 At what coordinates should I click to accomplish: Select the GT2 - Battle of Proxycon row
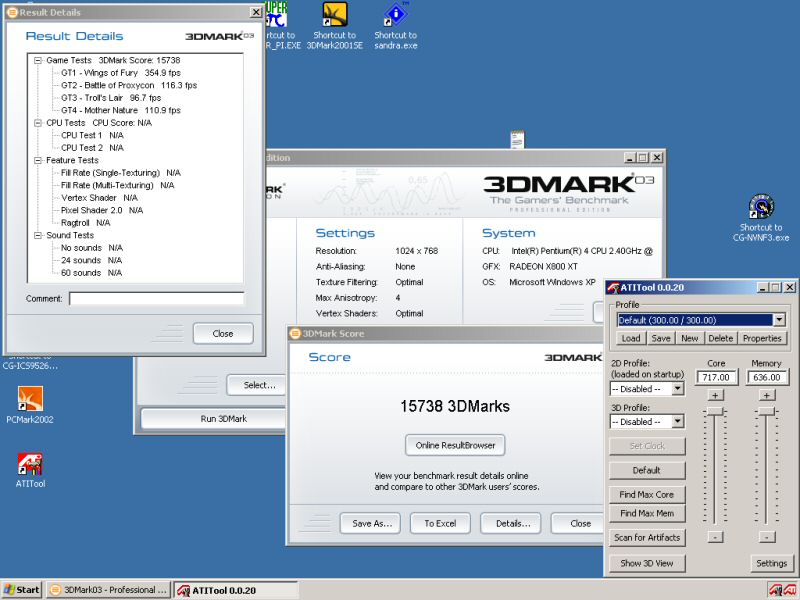[x=129, y=85]
